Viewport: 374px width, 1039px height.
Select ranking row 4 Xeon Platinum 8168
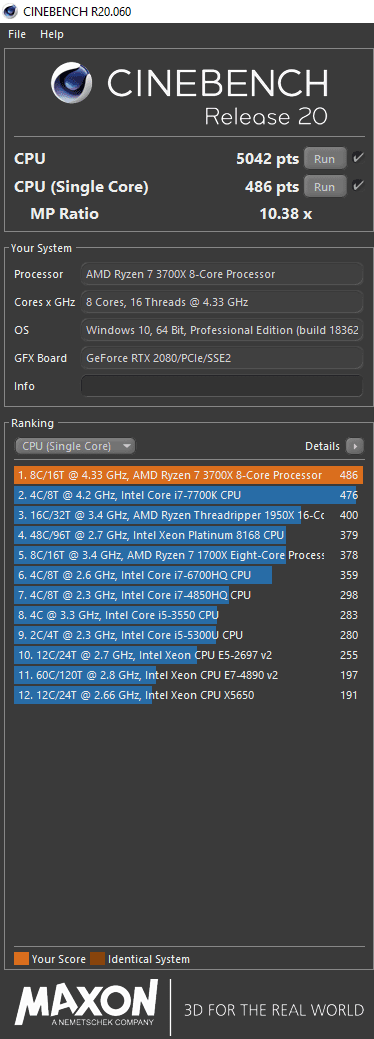[x=188, y=535]
